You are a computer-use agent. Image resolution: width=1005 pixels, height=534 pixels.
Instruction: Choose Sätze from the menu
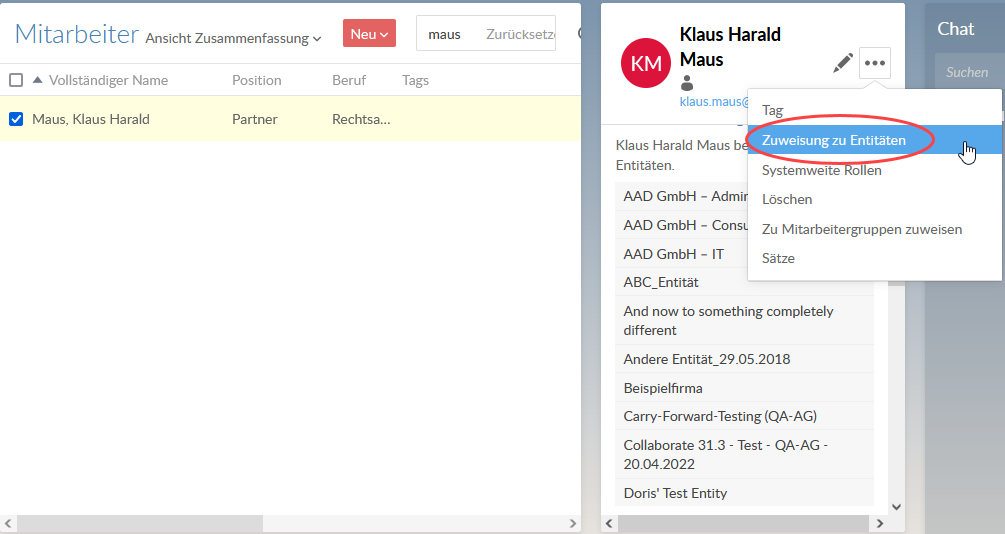click(874, 258)
